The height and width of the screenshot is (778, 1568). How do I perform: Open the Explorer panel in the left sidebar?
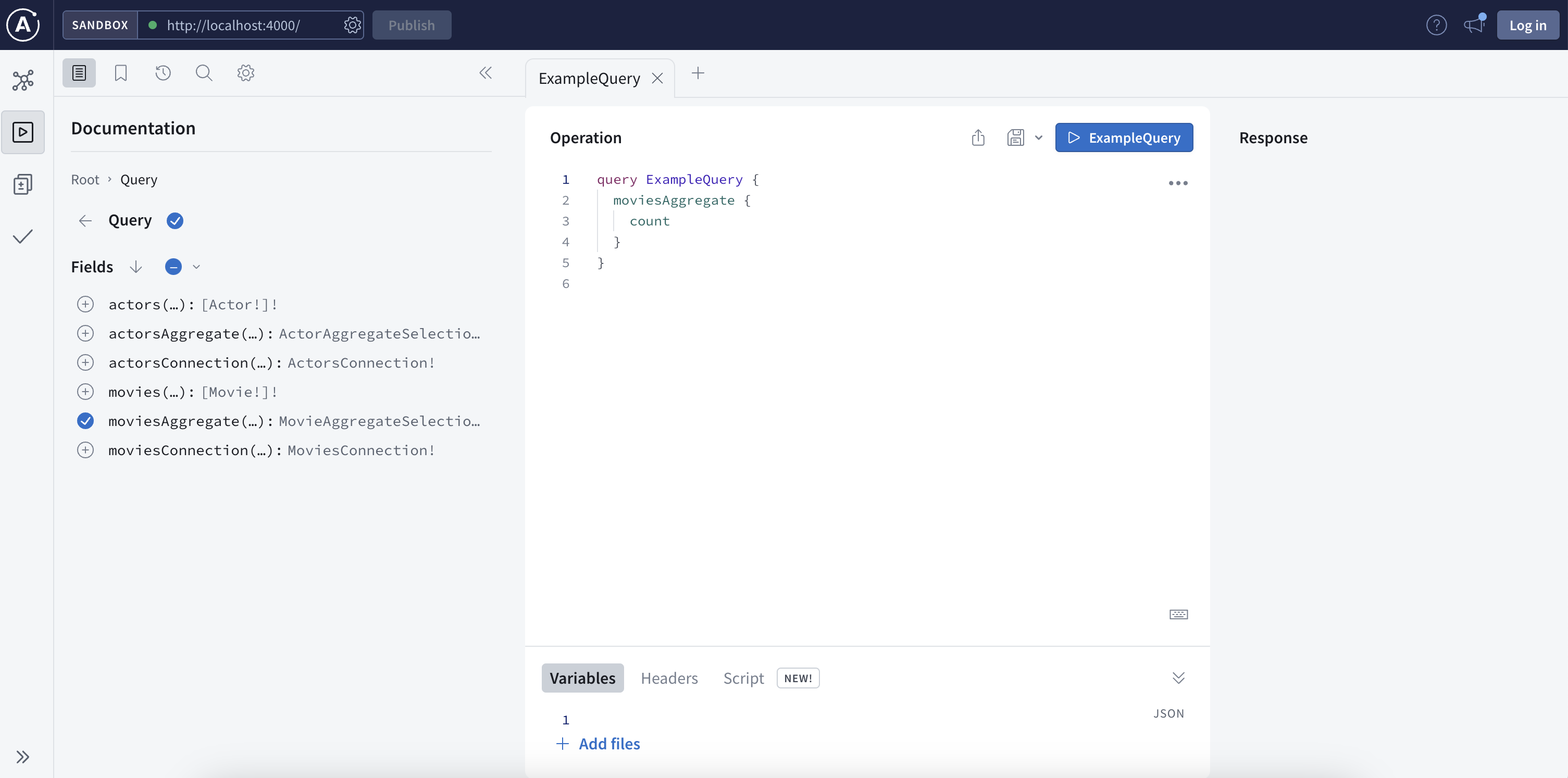click(23, 132)
